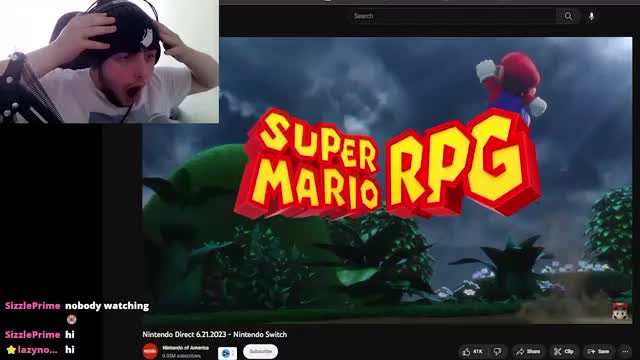Create a clip with scissors button
This screenshot has height=360, width=640.
564,351
